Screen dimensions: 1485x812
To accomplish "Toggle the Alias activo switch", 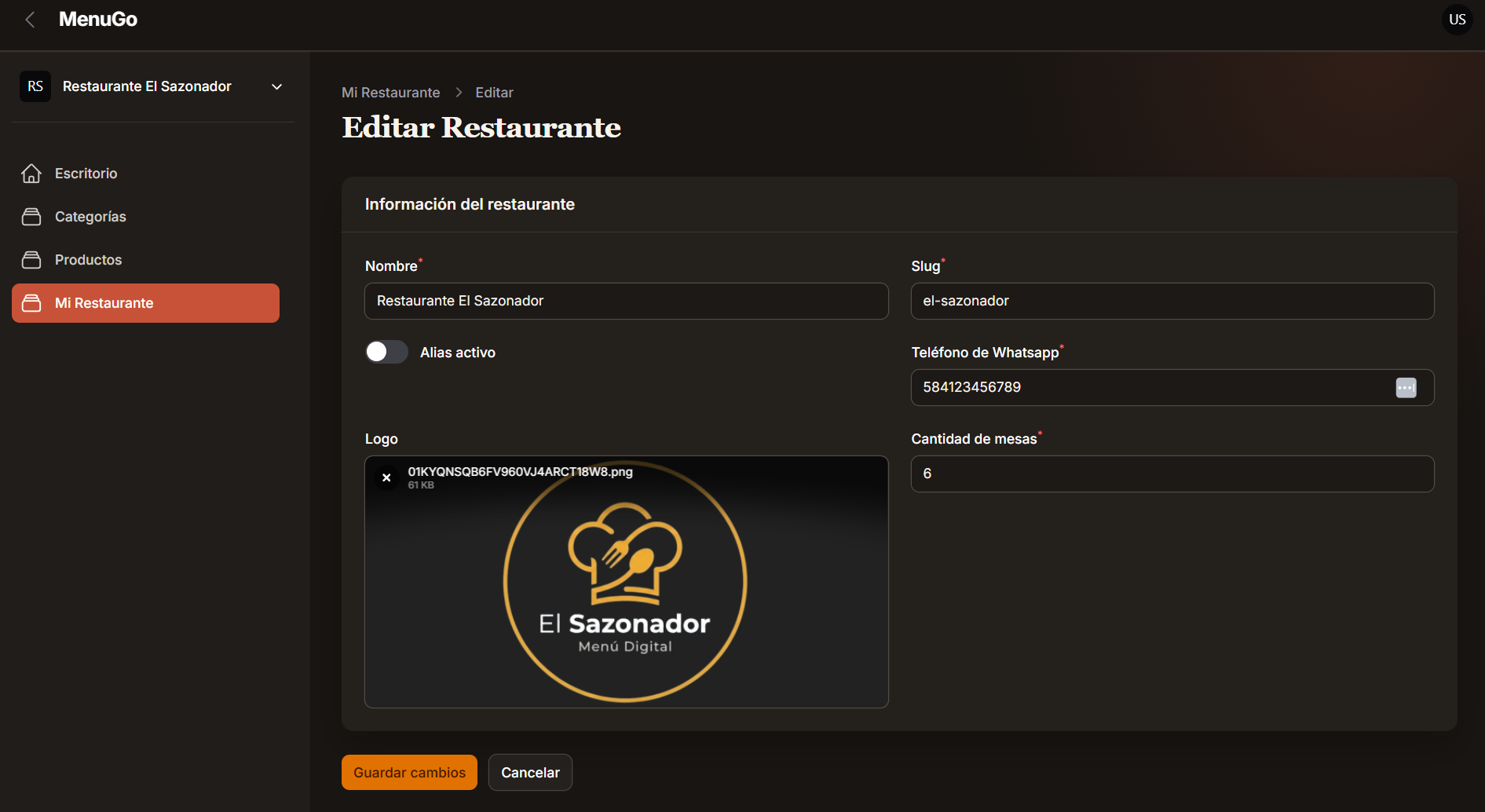I will [386, 352].
